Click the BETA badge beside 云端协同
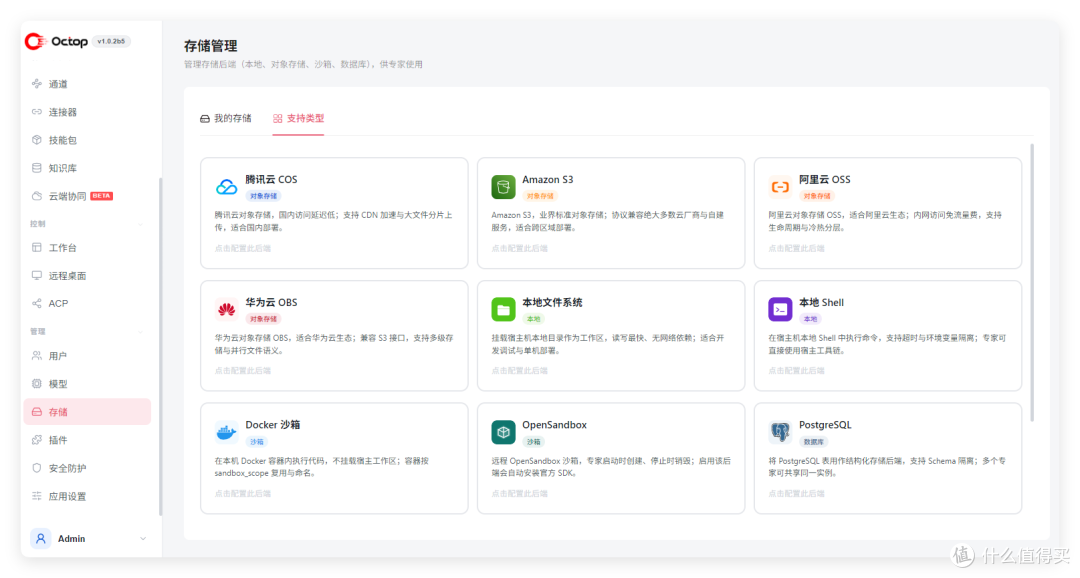The image size is (1080, 578). coord(102,196)
